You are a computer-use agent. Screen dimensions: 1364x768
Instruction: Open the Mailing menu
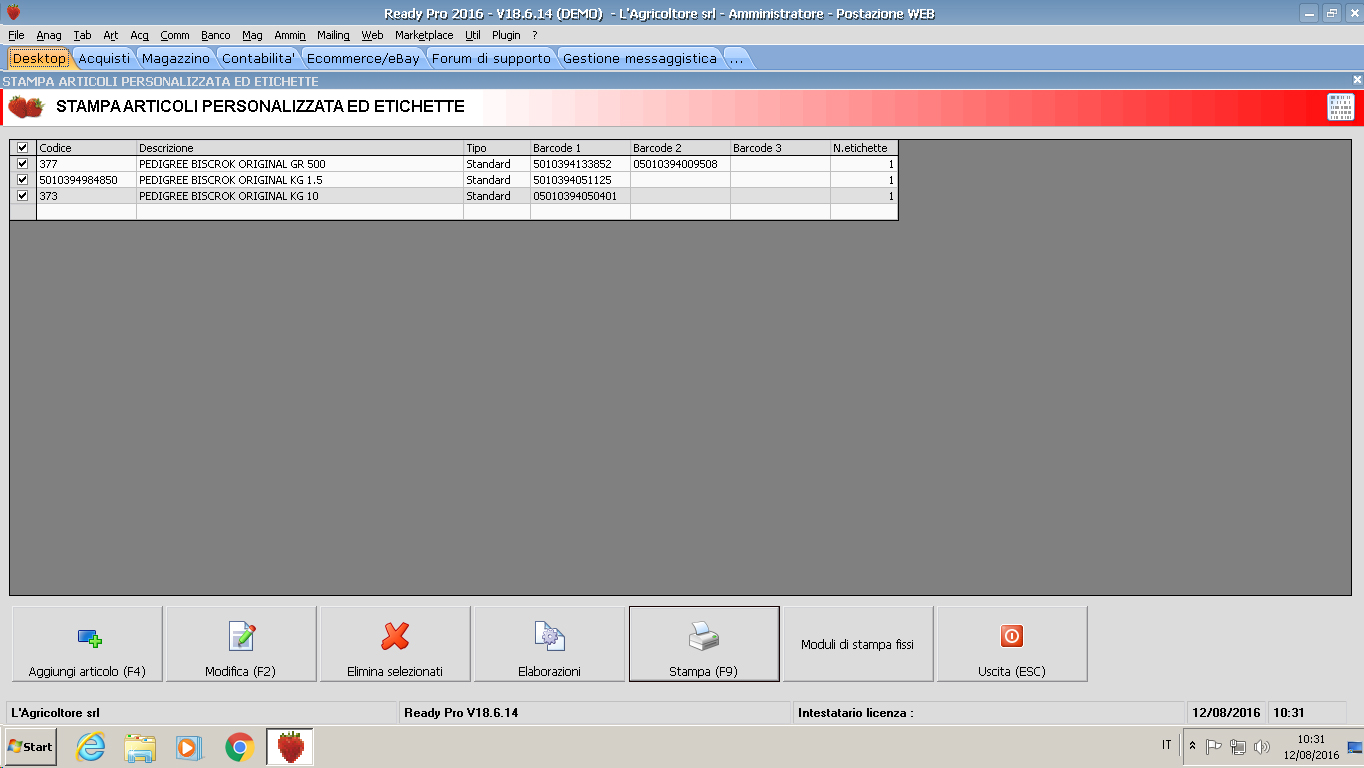pos(334,35)
